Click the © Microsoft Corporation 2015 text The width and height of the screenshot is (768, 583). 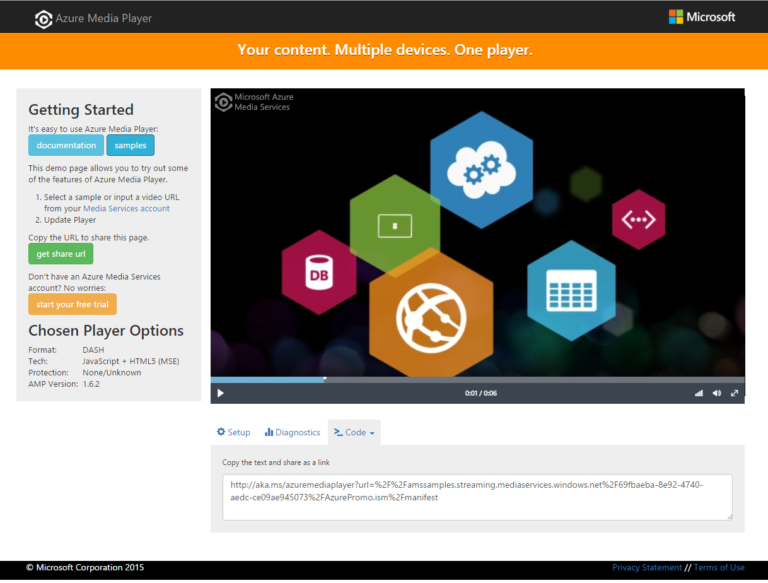(x=85, y=567)
